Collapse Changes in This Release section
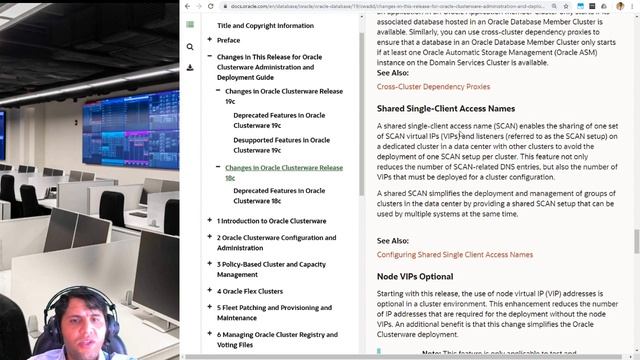The height and width of the screenshot is (360, 640). coord(209,56)
